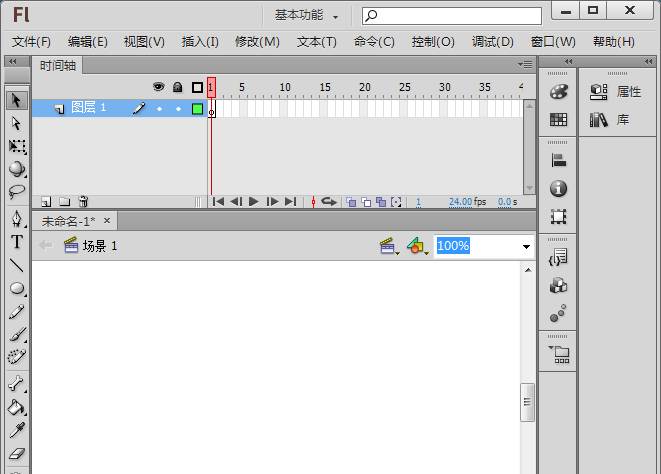Select the Brush tool
The height and width of the screenshot is (474, 661).
coord(17,334)
